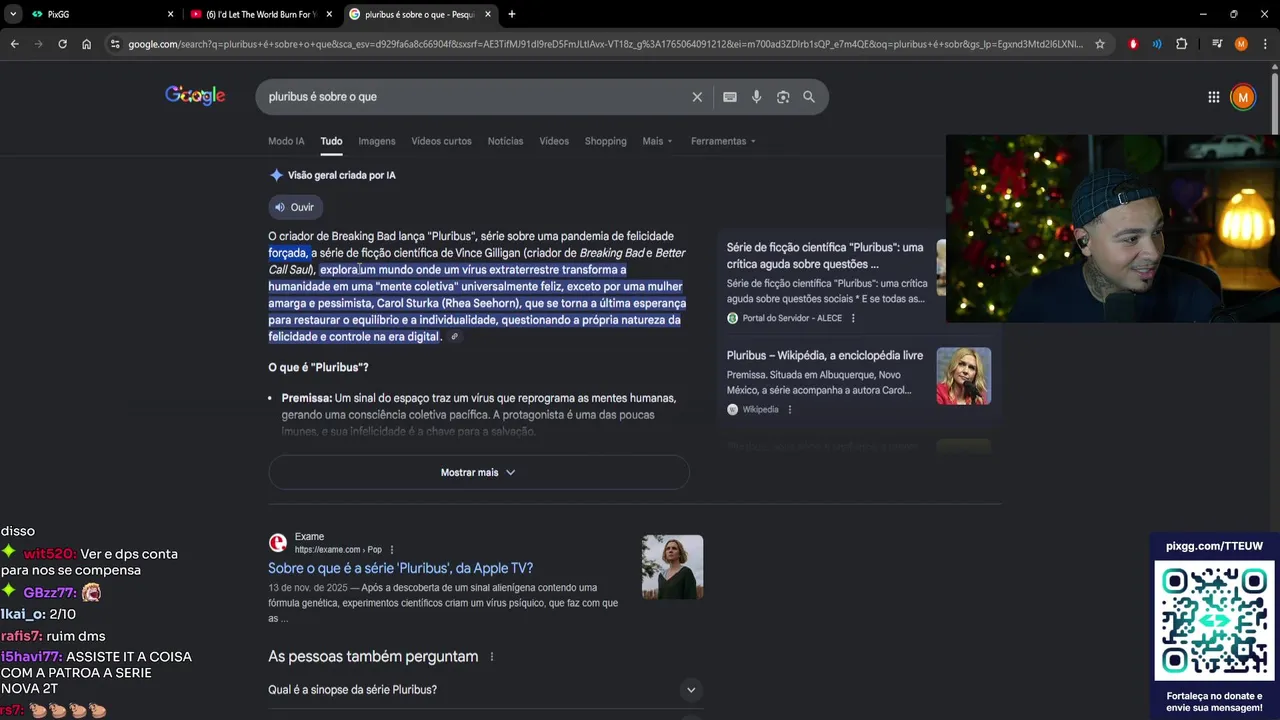The image size is (1280, 720).
Task: Switch to the Imagens tab
Action: click(377, 141)
